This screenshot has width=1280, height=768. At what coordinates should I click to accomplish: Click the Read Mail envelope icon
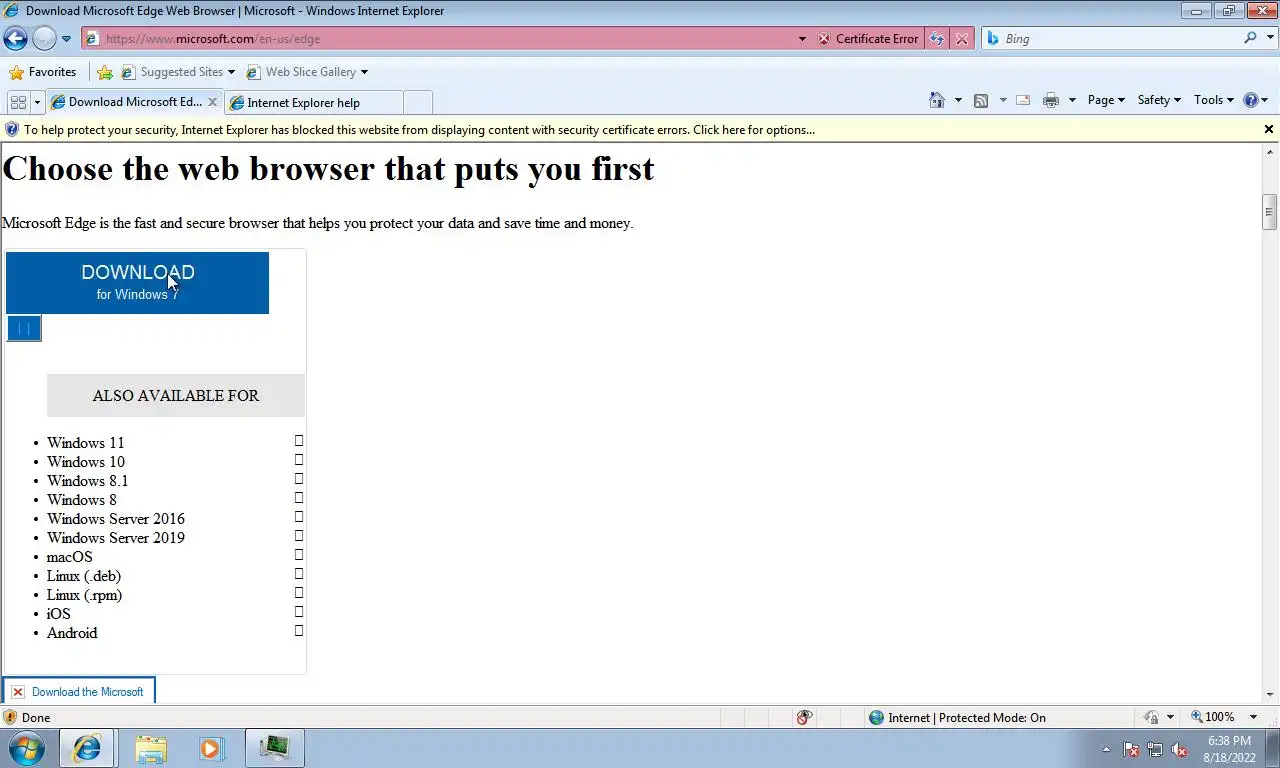pos(1023,100)
